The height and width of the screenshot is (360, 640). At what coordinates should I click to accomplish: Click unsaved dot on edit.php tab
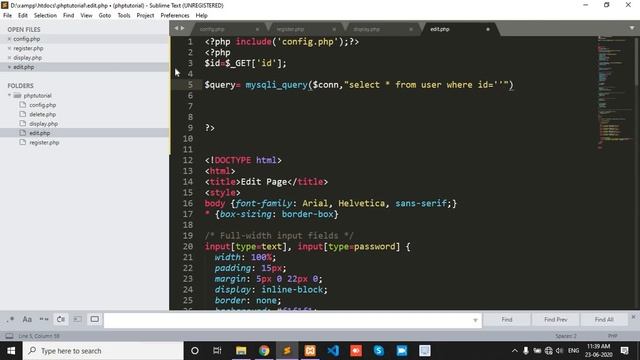(x=488, y=29)
